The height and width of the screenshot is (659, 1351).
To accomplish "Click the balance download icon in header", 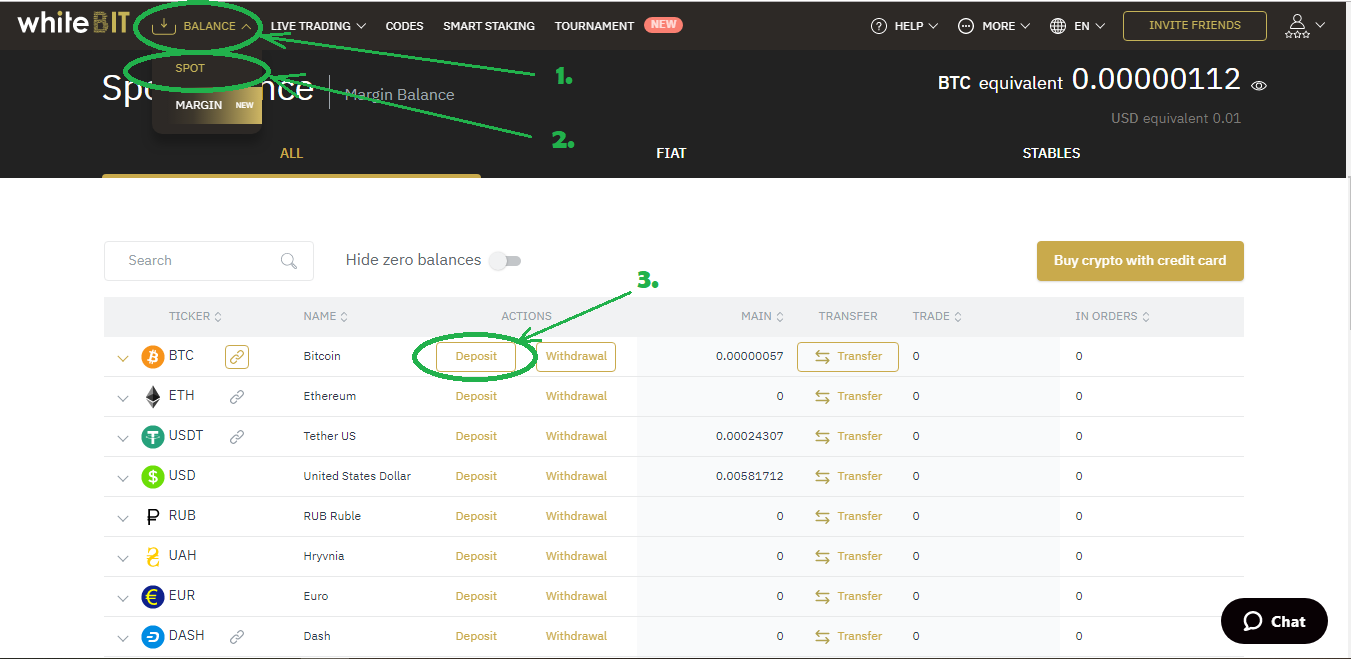I will tap(163, 26).
